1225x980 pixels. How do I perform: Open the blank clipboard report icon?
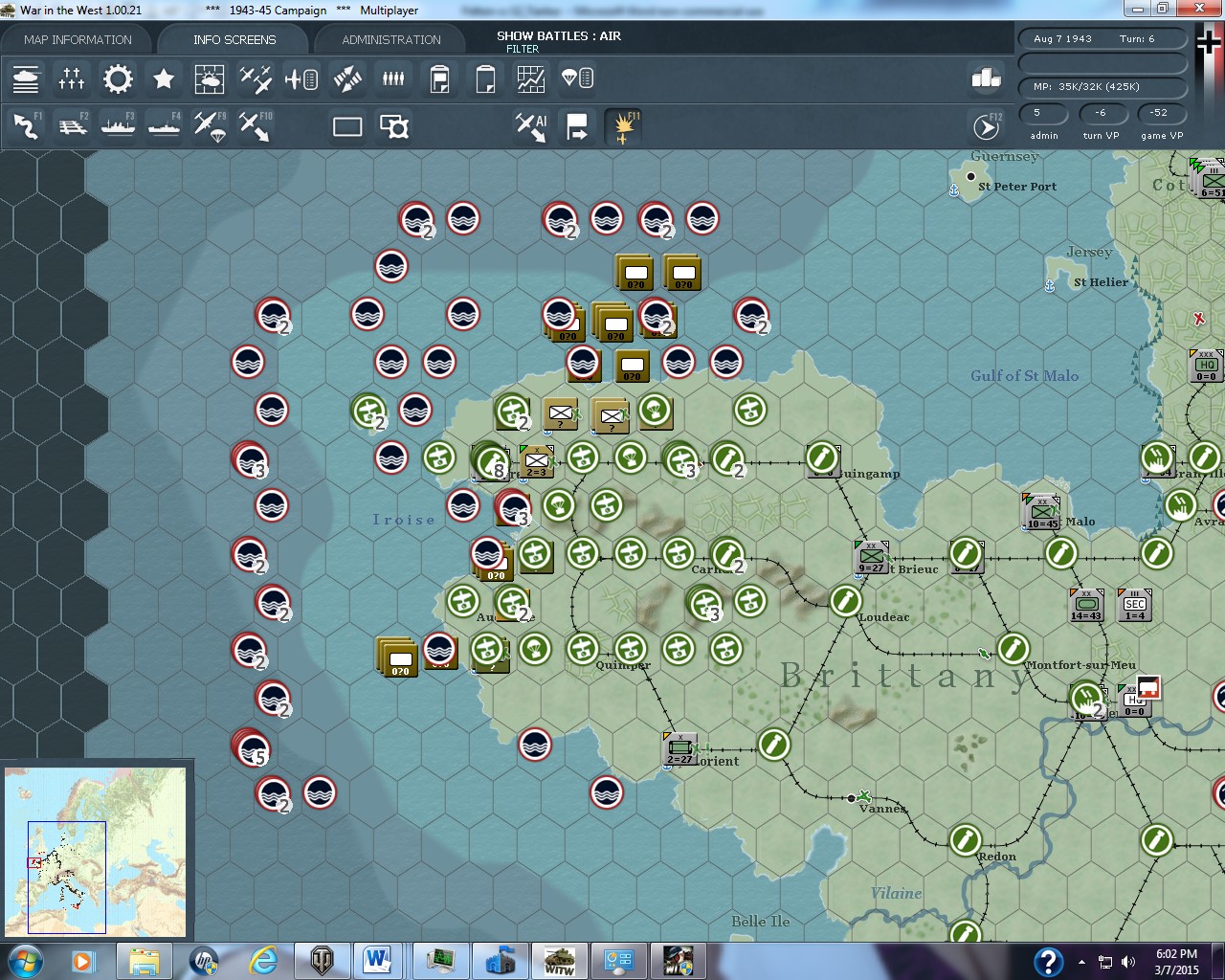[485, 78]
